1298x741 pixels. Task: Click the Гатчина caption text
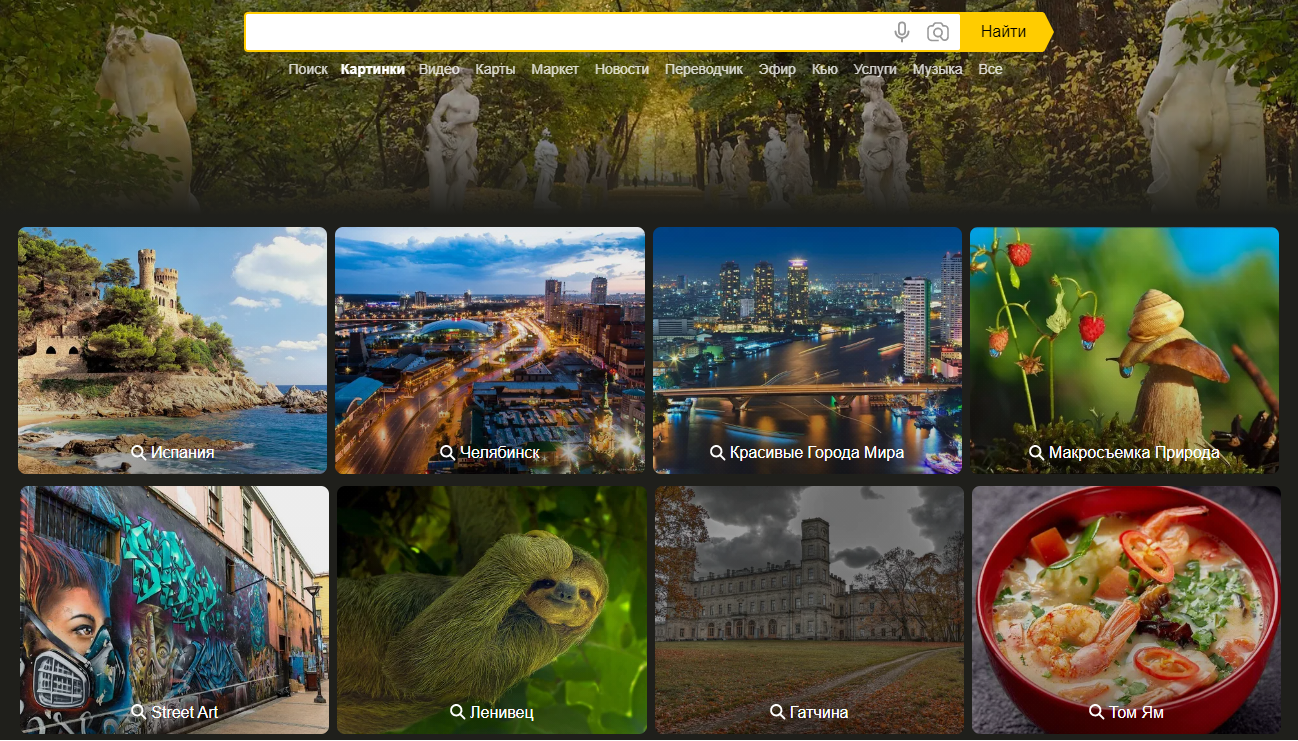click(819, 712)
